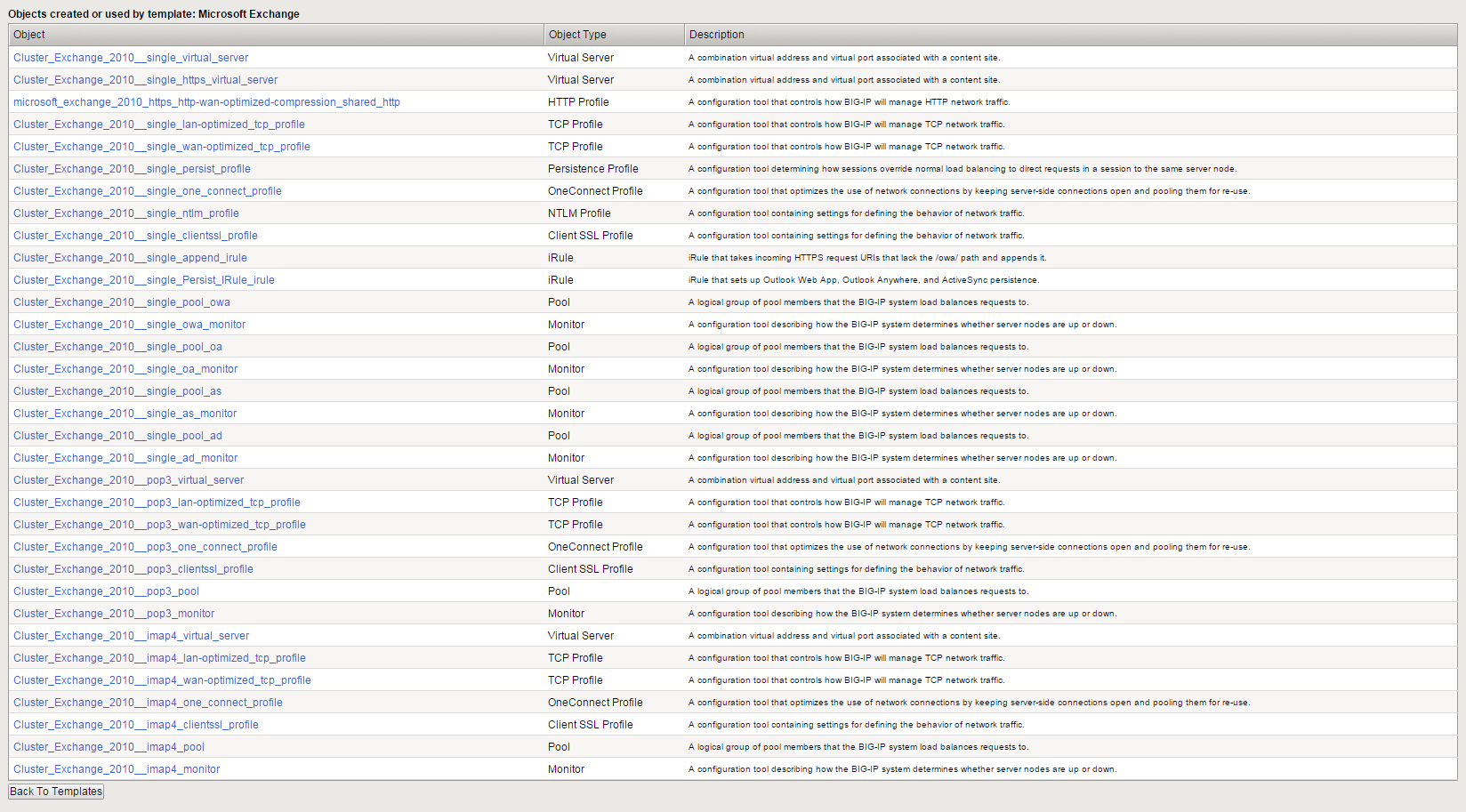Select the microsoft_exchange_2010_https_http-wan-optimized-compression_shared_http profile

205,101
